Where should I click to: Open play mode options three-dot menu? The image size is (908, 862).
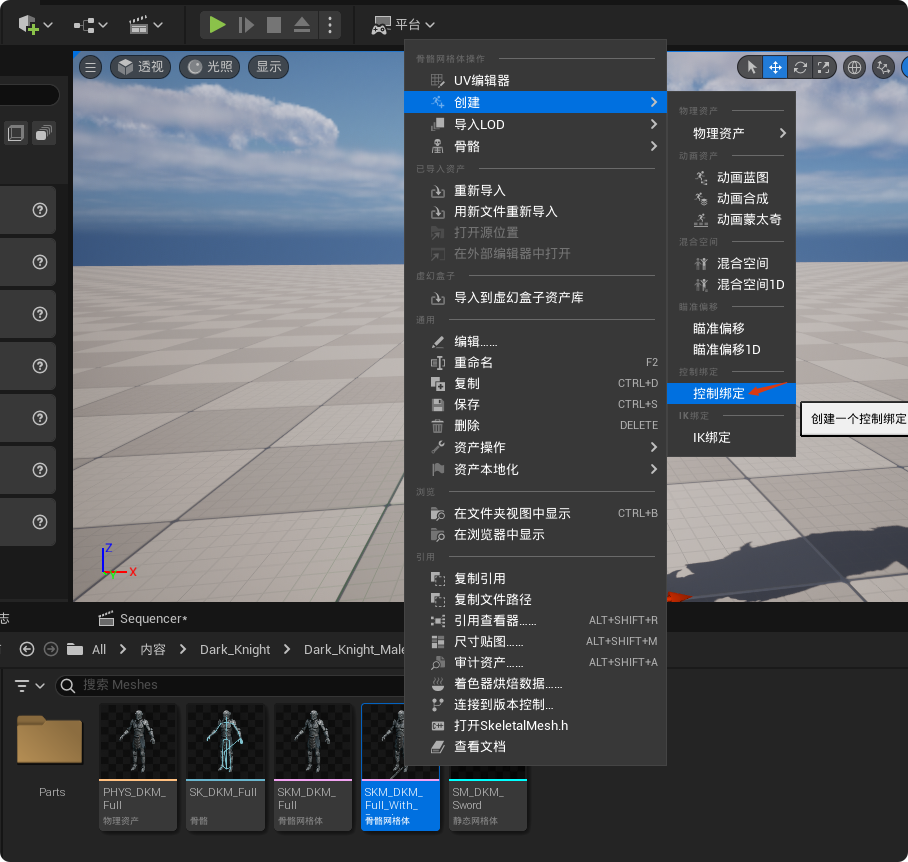click(330, 25)
